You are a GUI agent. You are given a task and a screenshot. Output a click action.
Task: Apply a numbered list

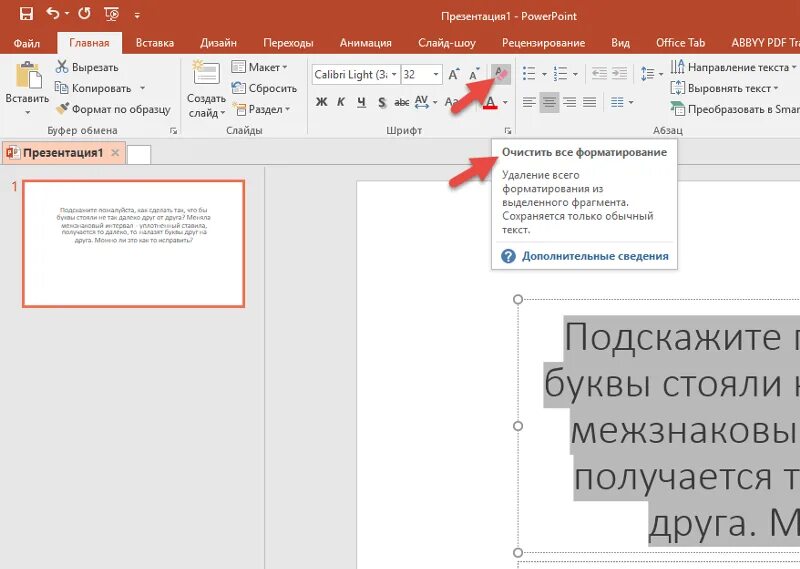[560, 74]
